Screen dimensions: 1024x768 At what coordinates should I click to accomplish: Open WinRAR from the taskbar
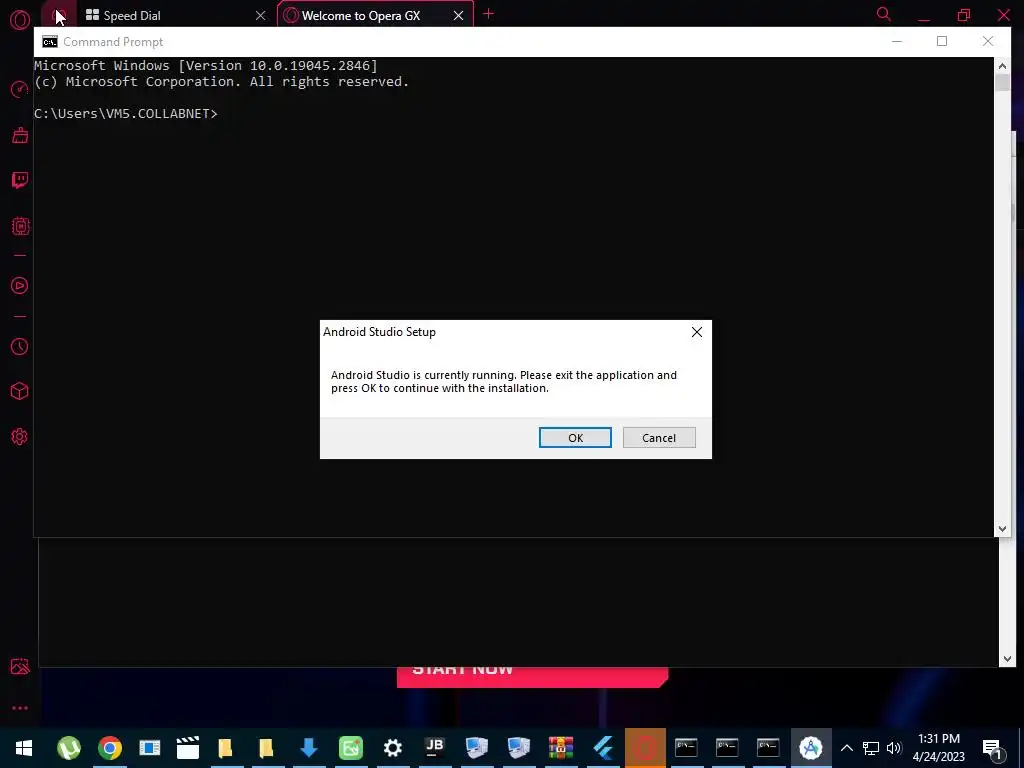[x=560, y=748]
